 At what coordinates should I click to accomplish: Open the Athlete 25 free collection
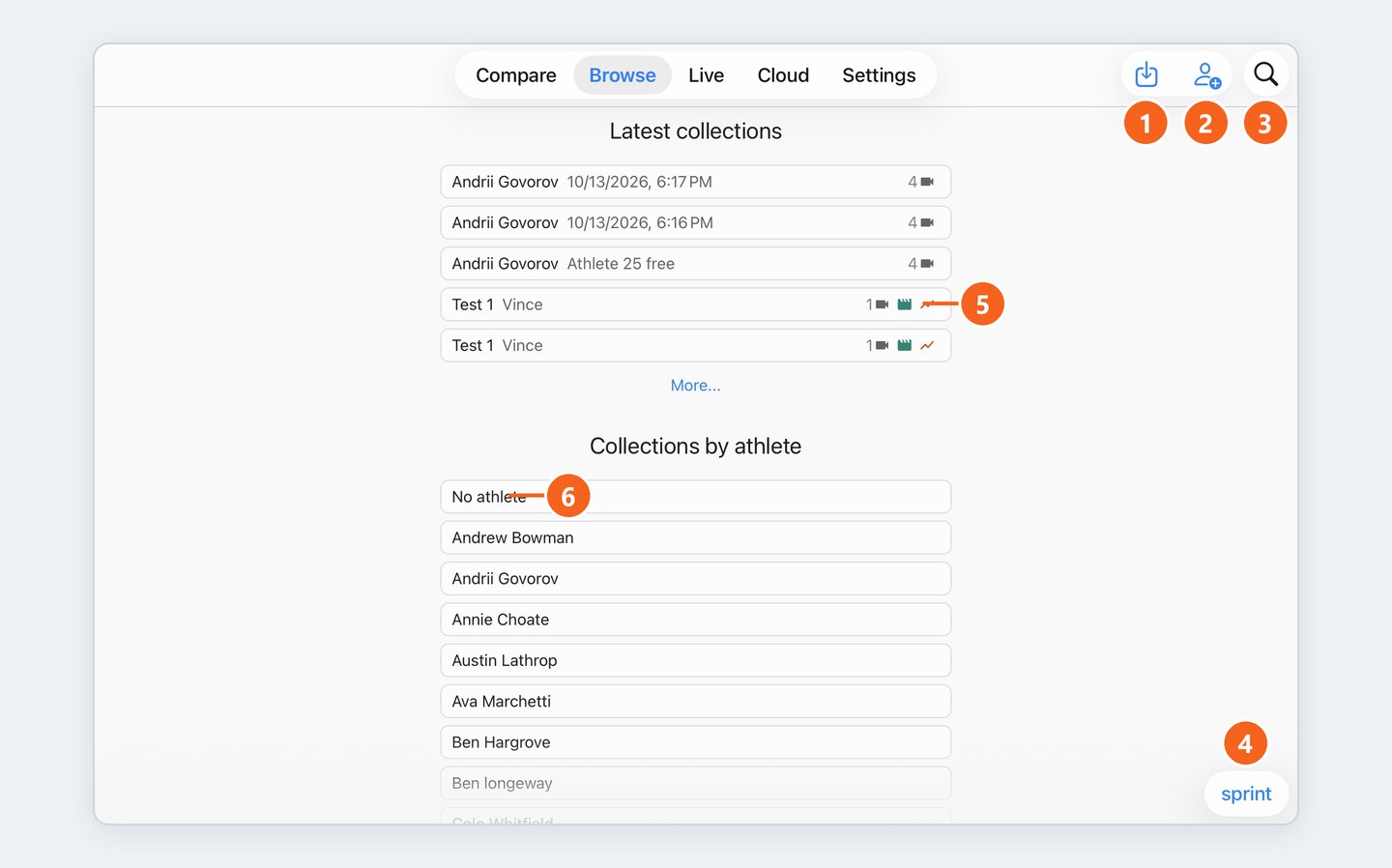coord(696,264)
